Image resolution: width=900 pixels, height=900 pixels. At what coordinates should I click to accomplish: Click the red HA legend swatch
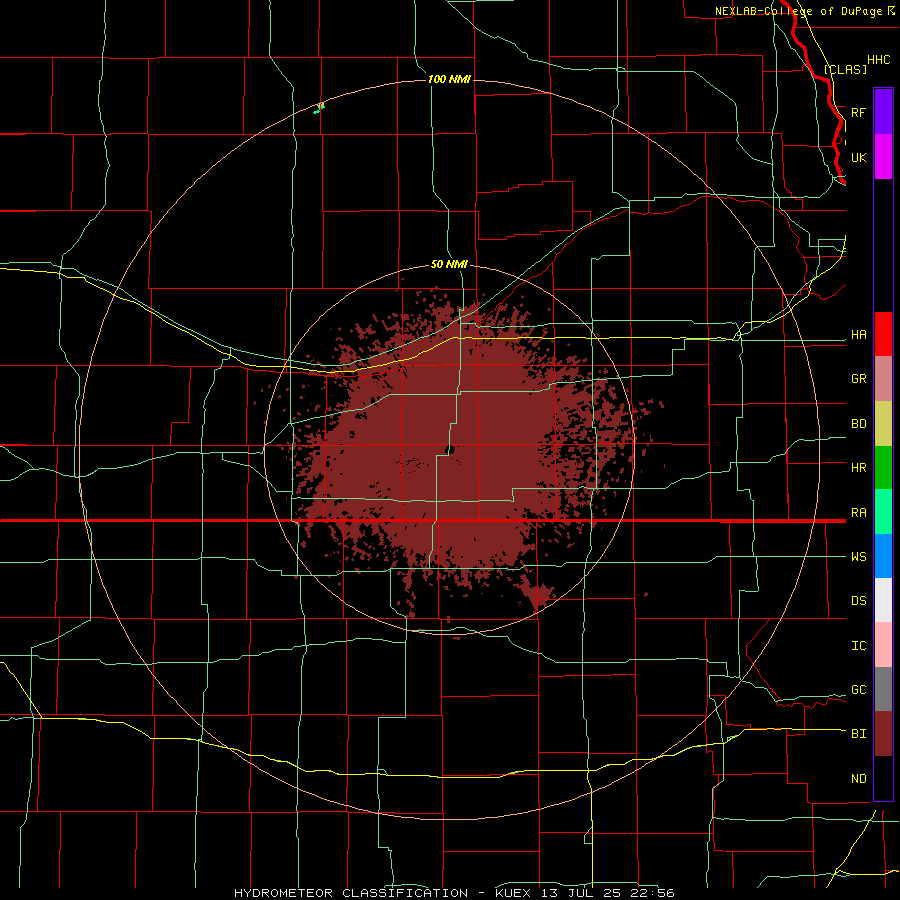point(883,334)
